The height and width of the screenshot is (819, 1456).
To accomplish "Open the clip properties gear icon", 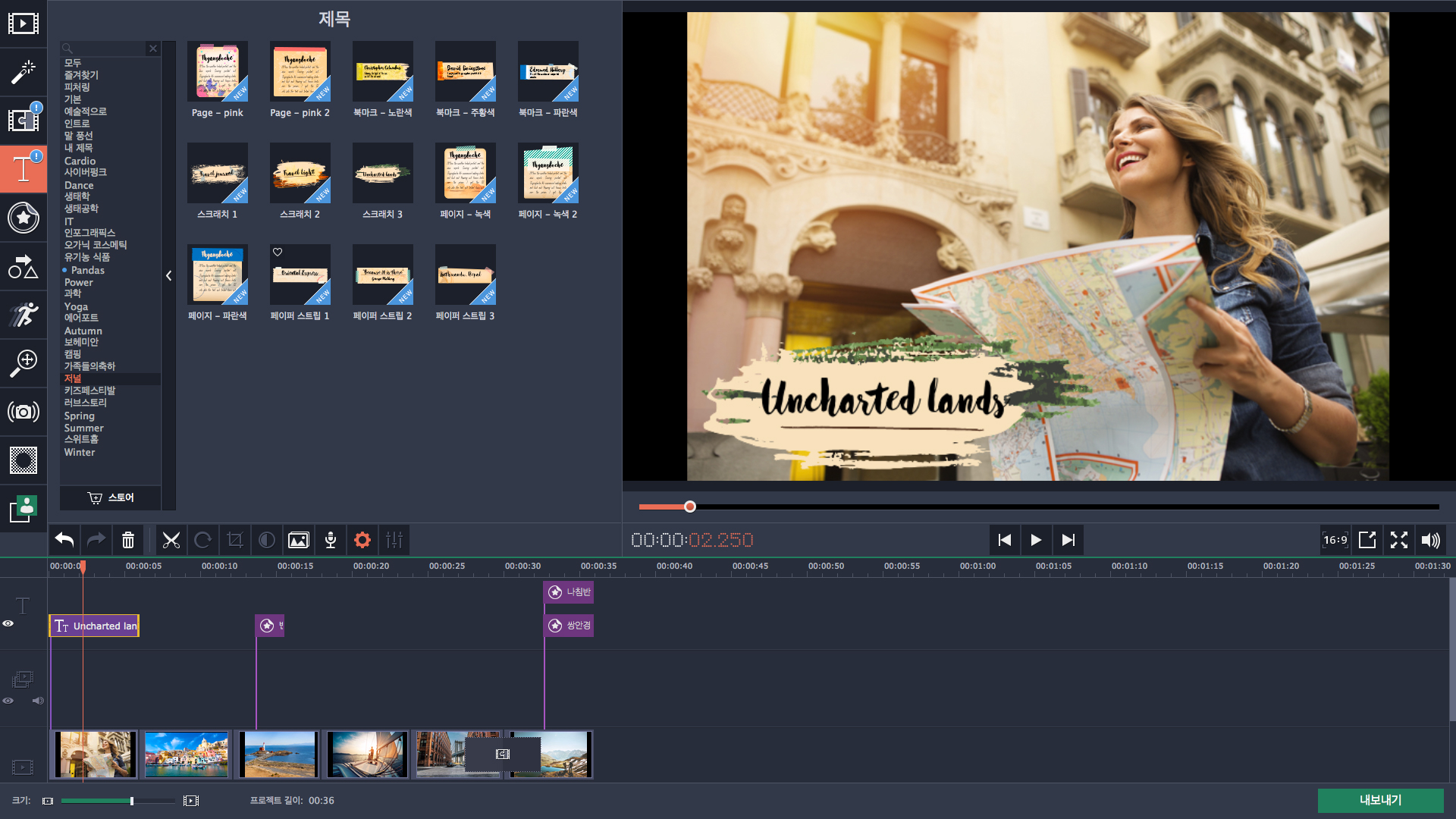I will [362, 540].
